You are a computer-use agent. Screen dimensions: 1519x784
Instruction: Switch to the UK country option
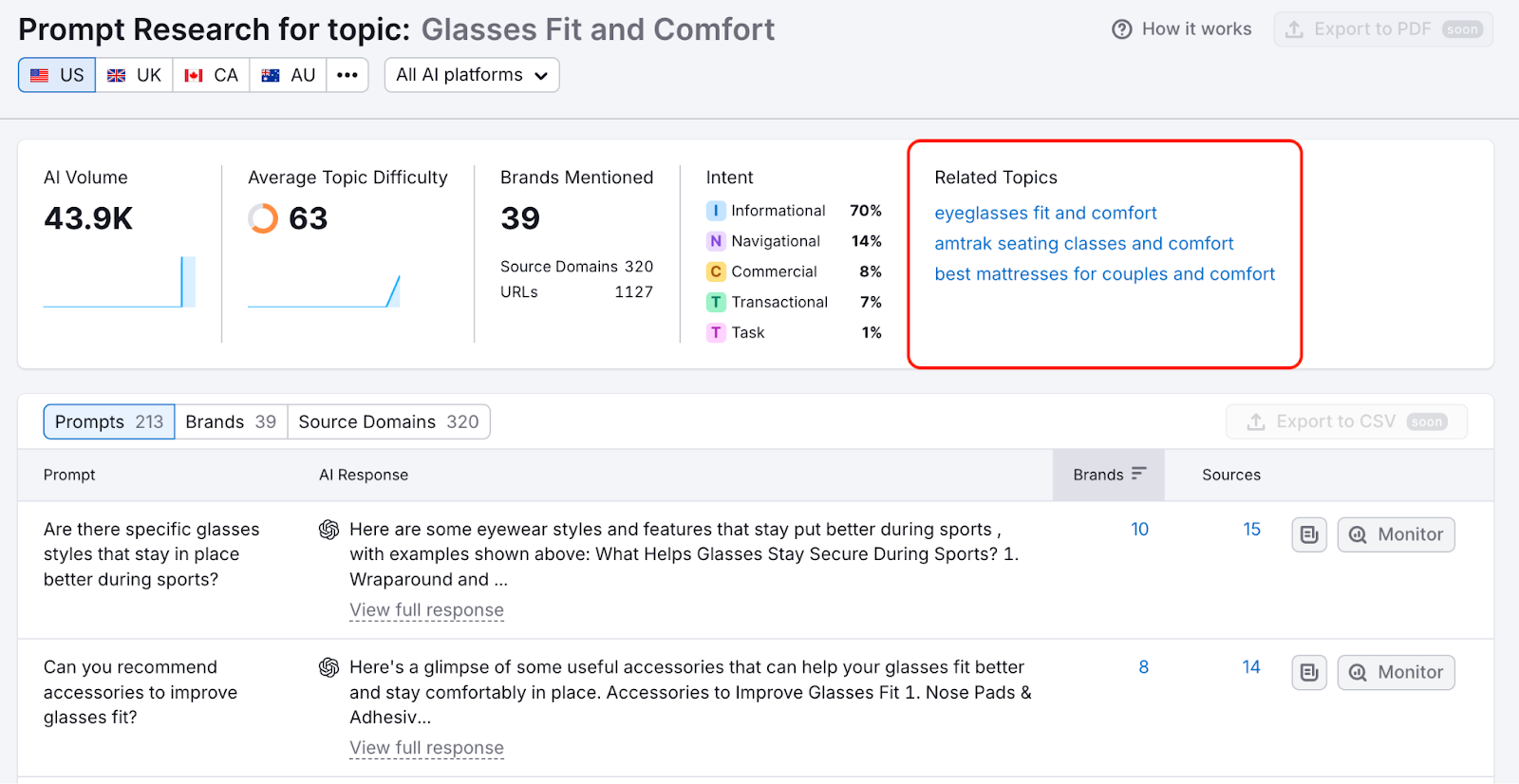click(x=134, y=75)
